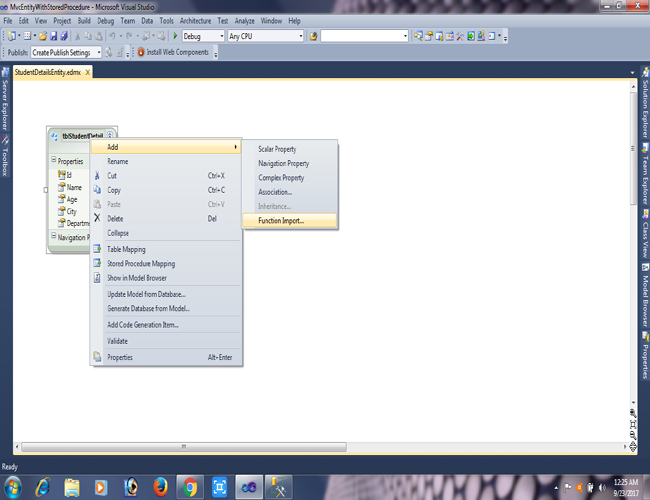Click Validate in the context menu

[x=166, y=341]
